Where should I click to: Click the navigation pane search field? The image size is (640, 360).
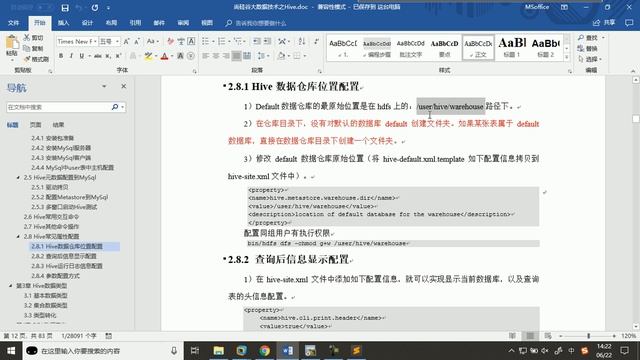tap(58, 107)
